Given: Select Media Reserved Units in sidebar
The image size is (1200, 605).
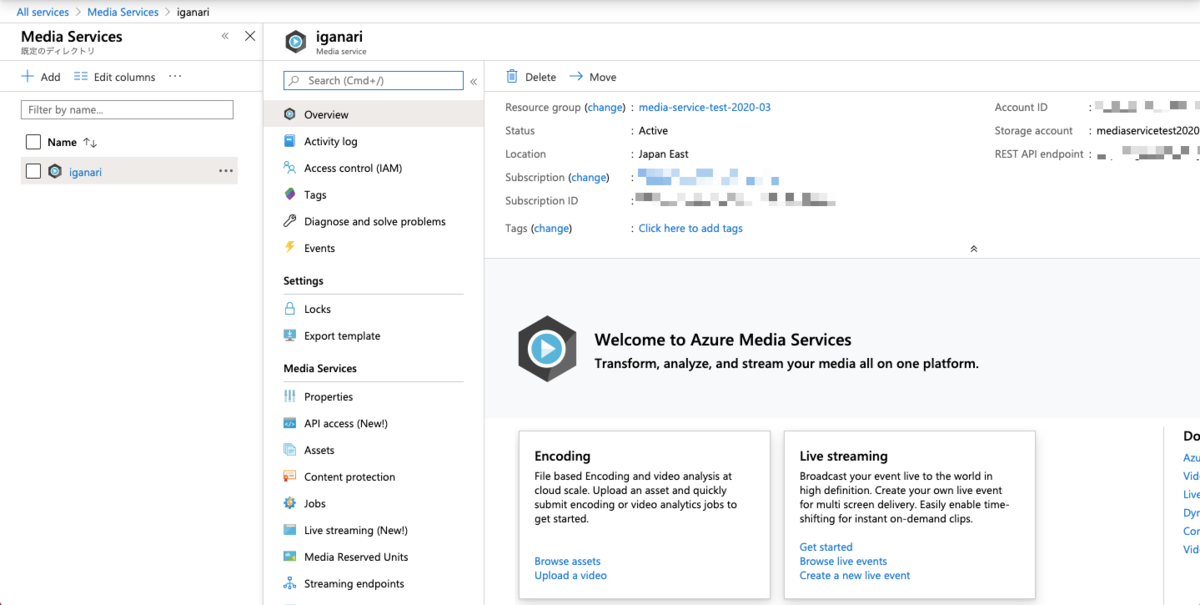Looking at the screenshot, I should 356,557.
